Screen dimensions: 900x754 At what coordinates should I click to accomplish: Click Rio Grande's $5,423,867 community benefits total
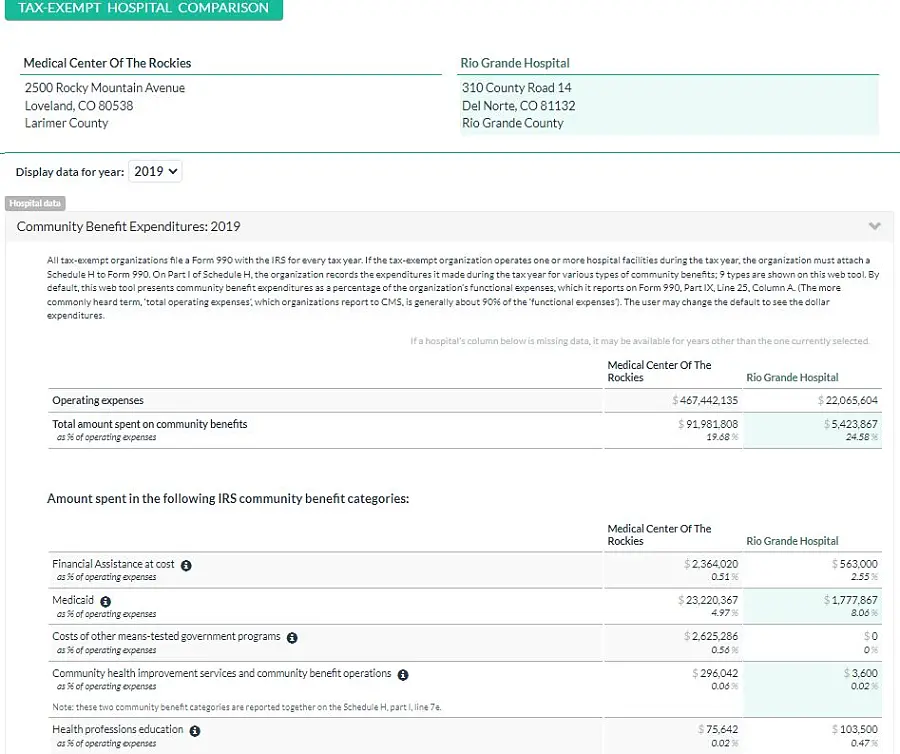[847, 424]
